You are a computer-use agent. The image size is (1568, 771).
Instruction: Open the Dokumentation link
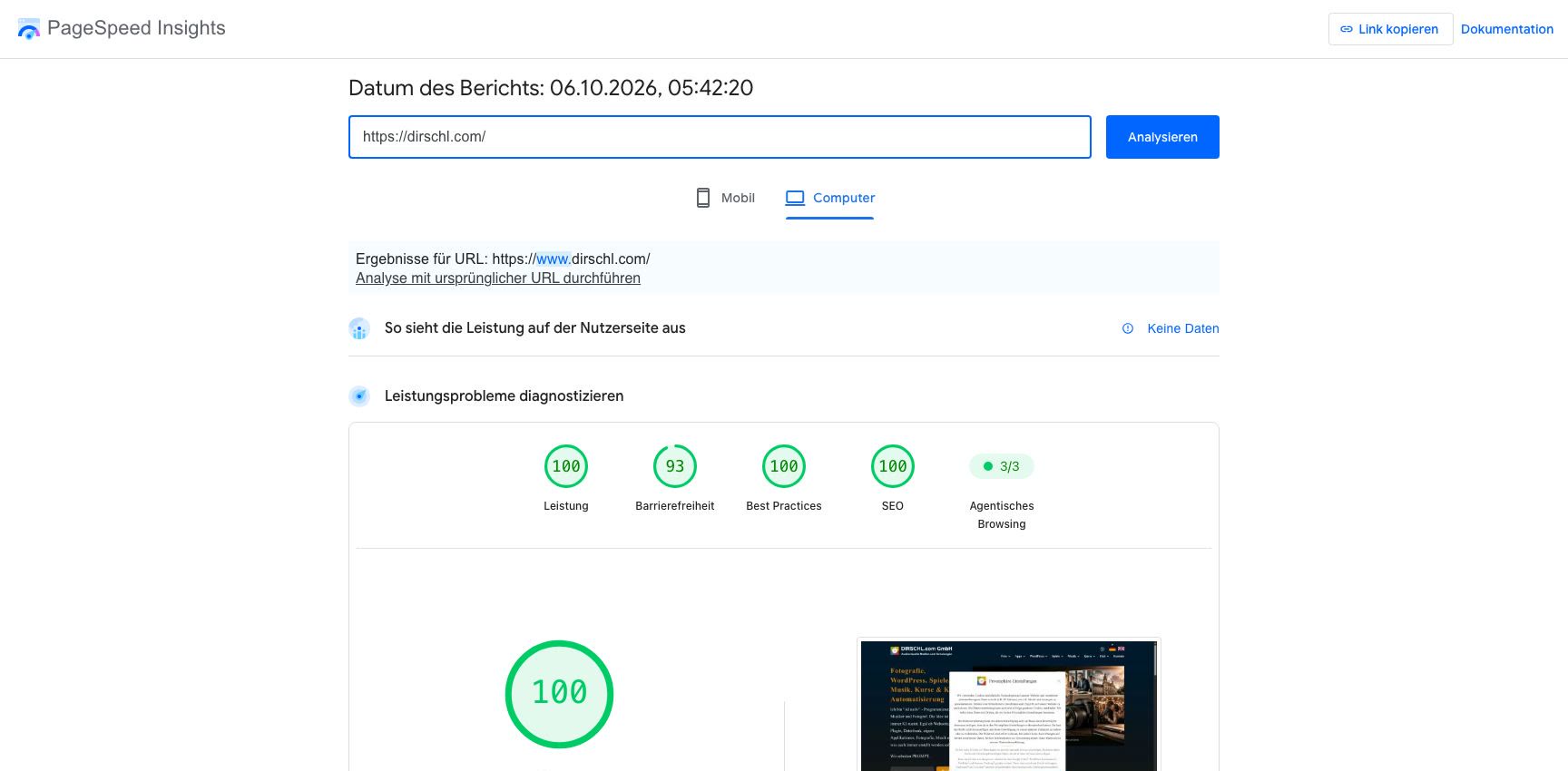1506,29
